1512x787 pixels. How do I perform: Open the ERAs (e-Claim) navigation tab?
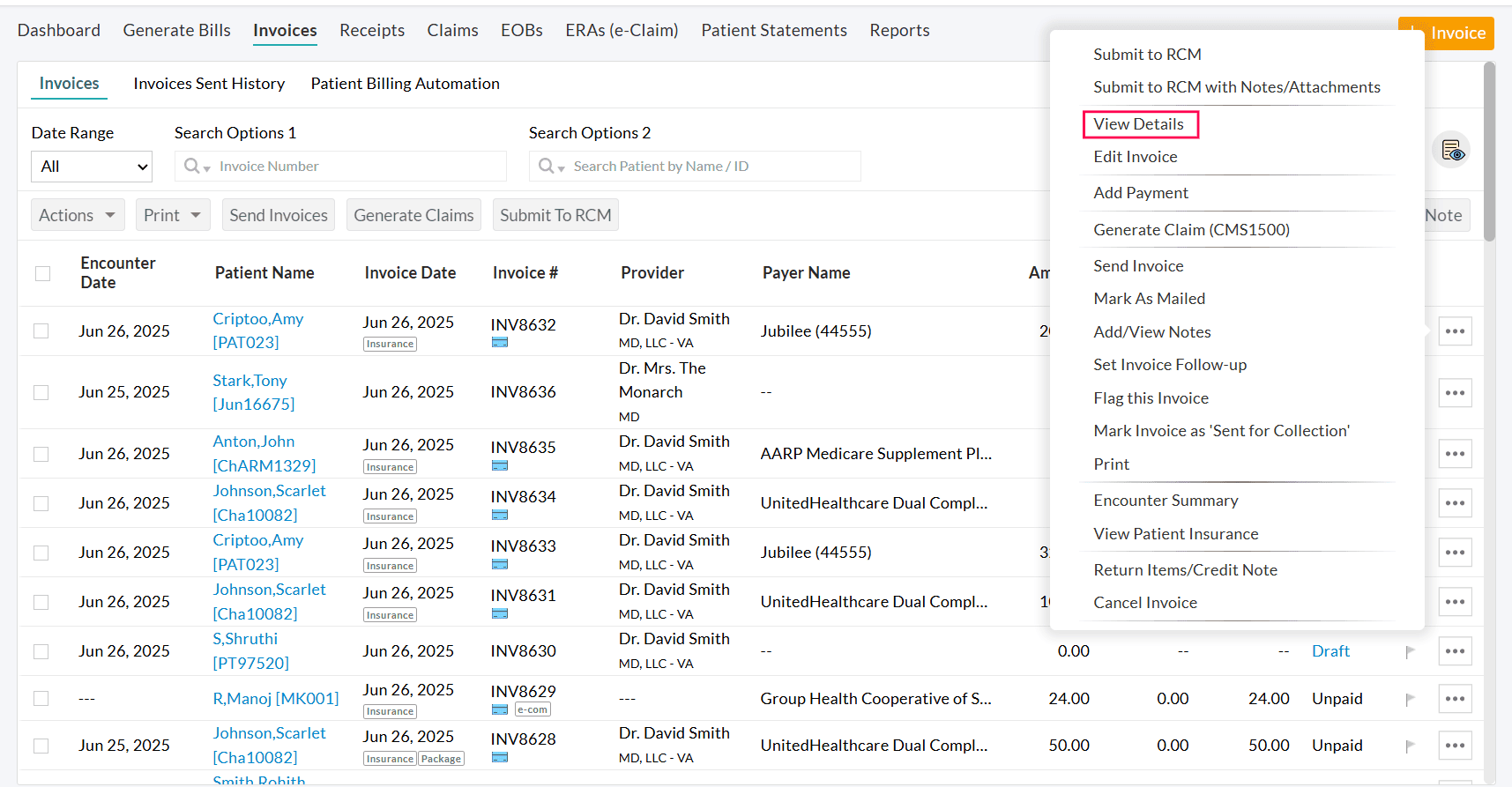coord(622,31)
